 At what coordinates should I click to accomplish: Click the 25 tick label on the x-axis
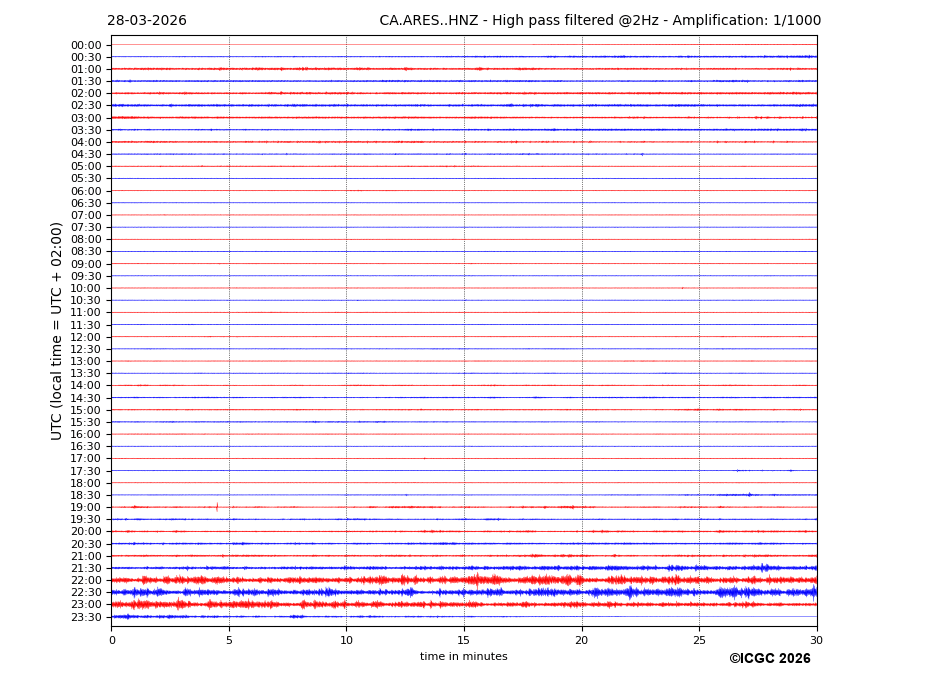(x=699, y=640)
